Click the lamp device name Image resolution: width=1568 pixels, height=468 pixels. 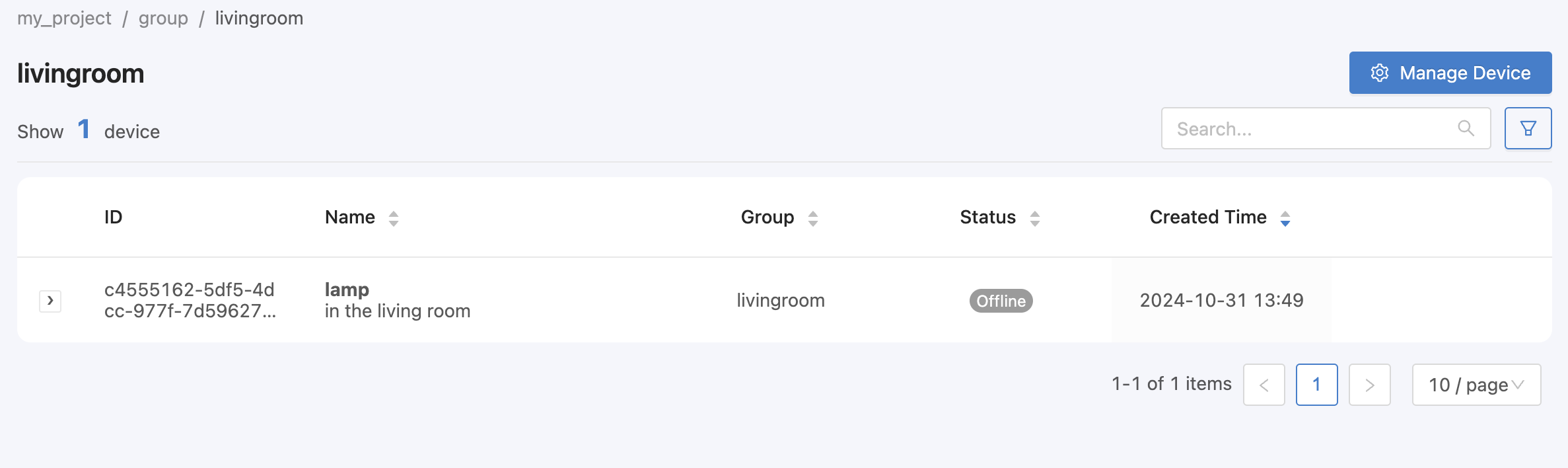click(x=347, y=290)
